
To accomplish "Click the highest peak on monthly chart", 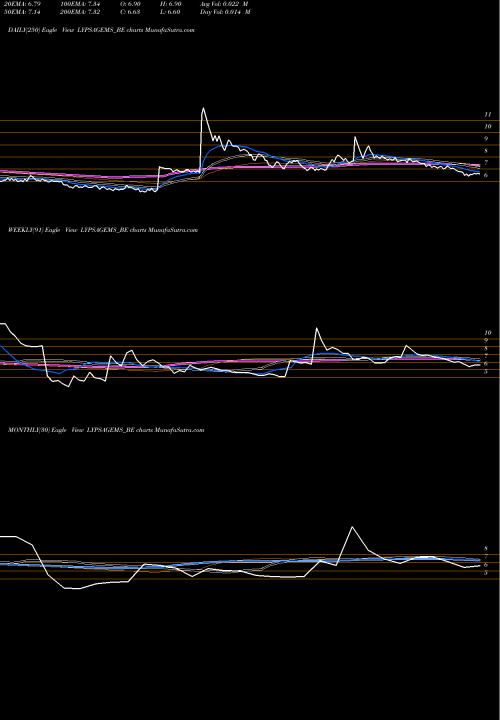I will pos(352,527).
